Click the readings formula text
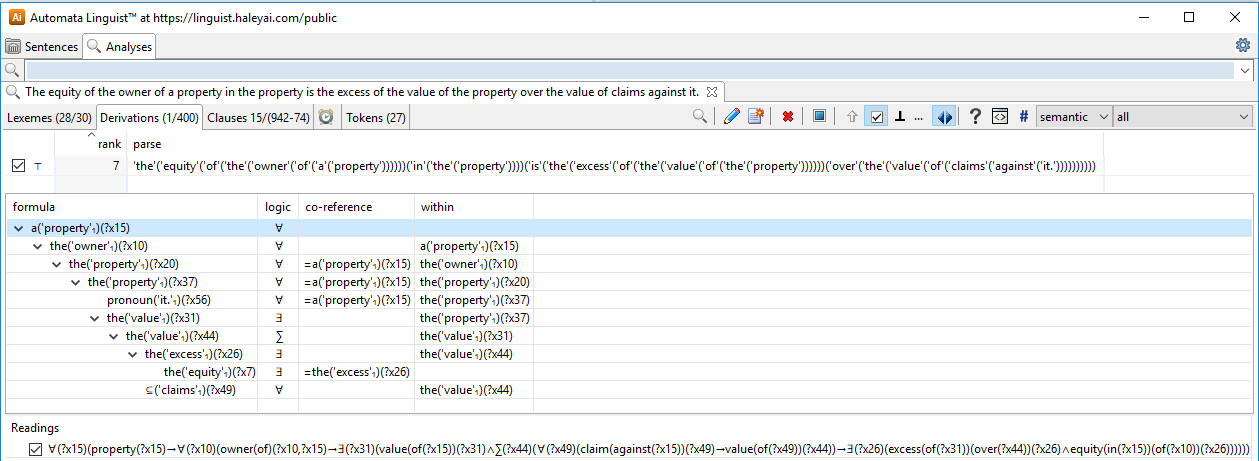This screenshot has height=461, width=1259. point(649,450)
